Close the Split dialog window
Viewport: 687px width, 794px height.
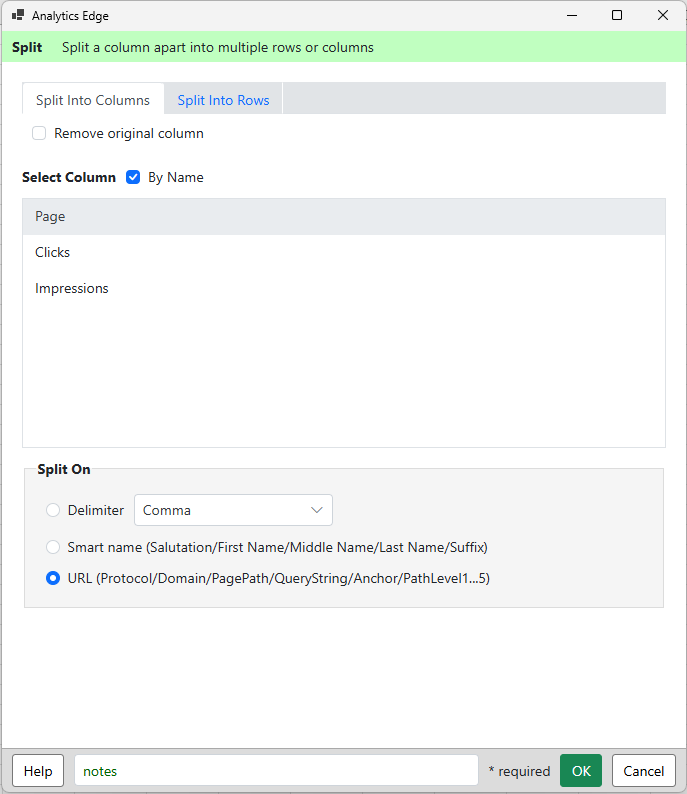[663, 15]
